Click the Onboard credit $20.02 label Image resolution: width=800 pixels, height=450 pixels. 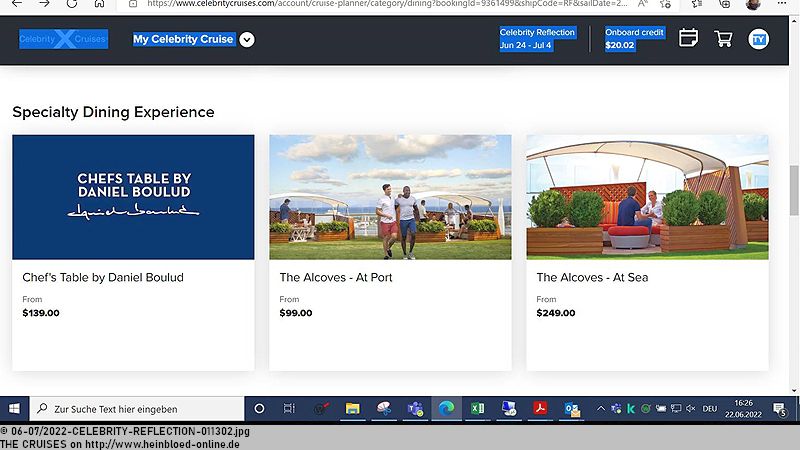634,39
